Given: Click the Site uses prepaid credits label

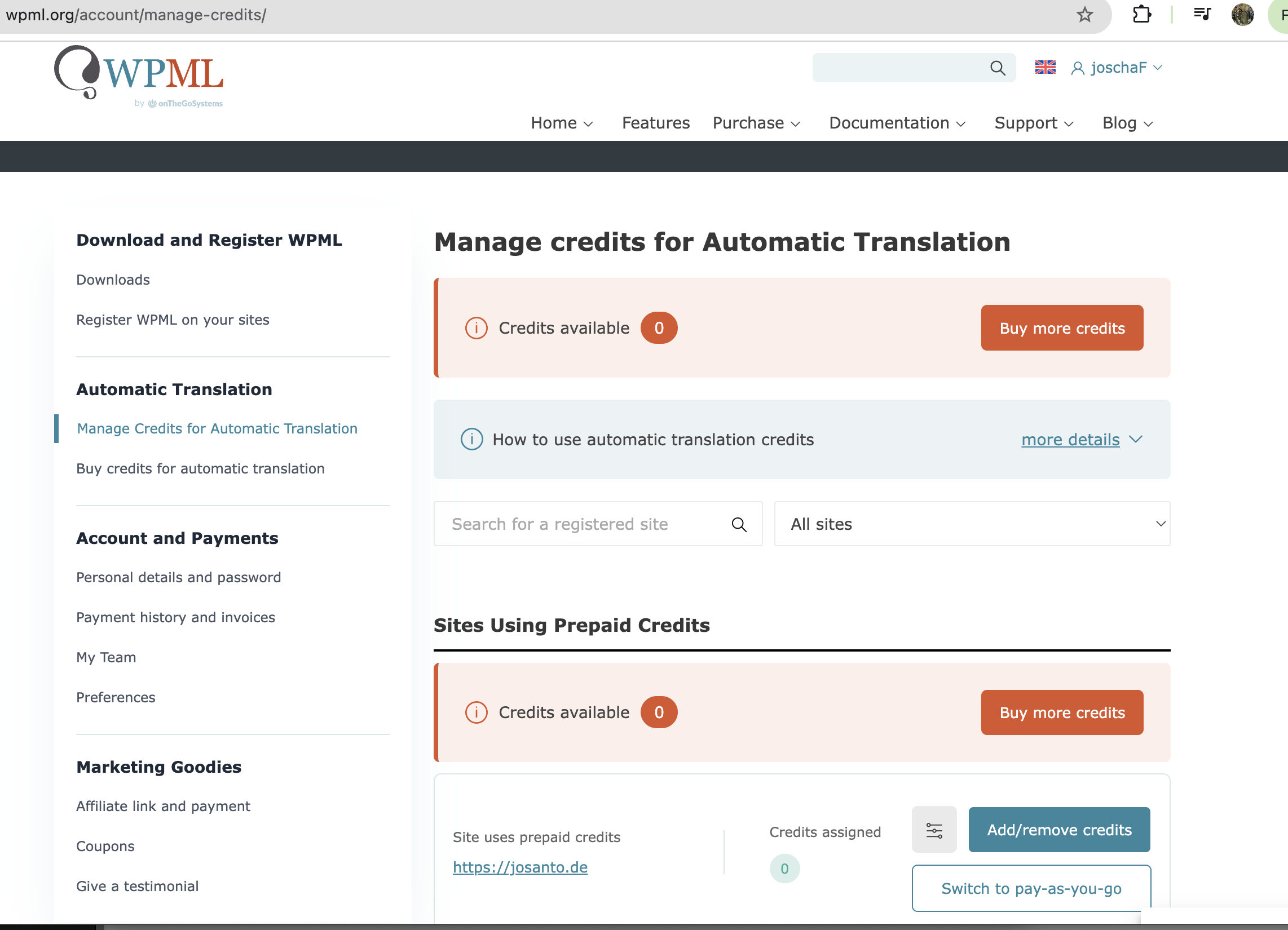Looking at the screenshot, I should 536,838.
